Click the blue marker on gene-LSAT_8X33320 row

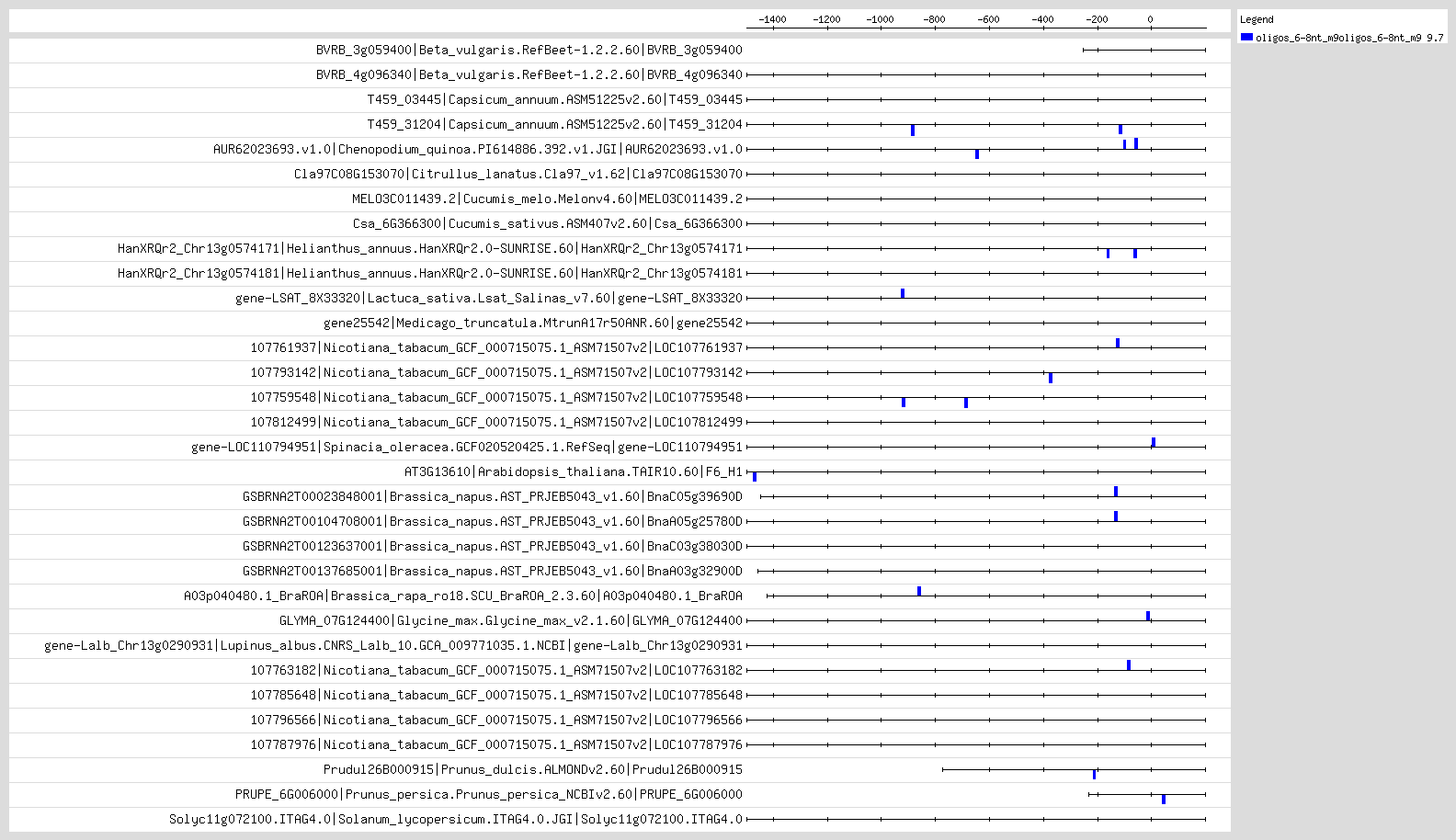pos(903,293)
